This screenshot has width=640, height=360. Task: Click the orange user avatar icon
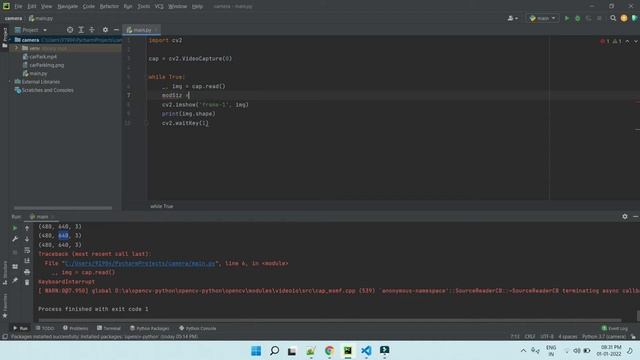pos(624,18)
